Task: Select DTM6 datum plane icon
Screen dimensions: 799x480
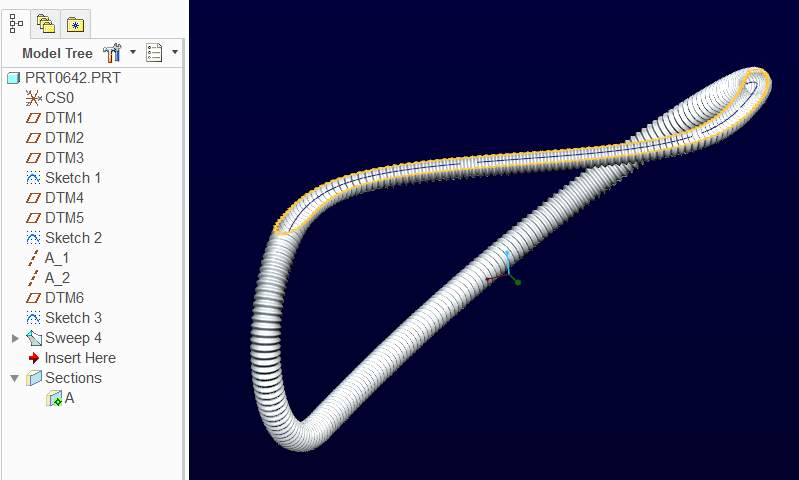Action: click(33, 298)
